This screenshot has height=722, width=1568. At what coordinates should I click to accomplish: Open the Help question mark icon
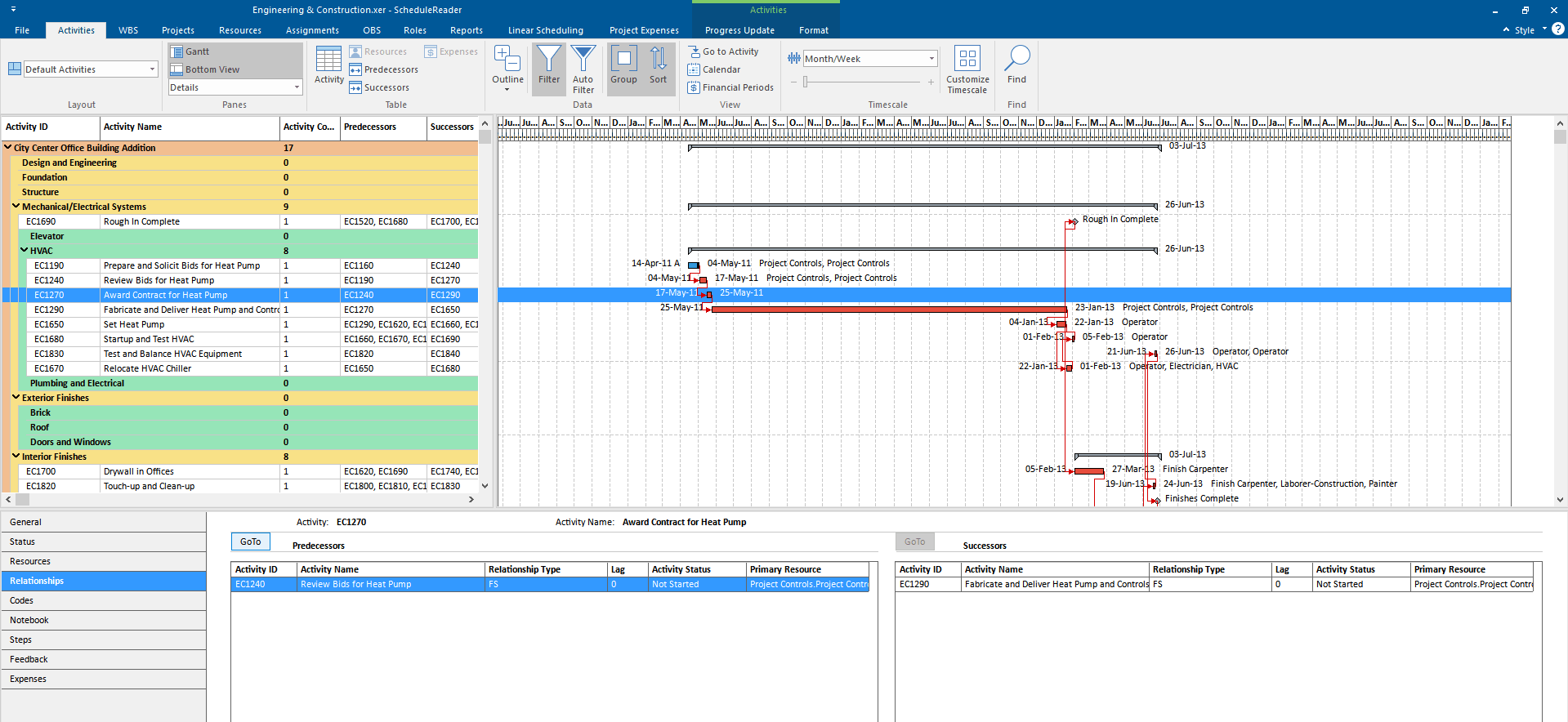click(x=1558, y=29)
